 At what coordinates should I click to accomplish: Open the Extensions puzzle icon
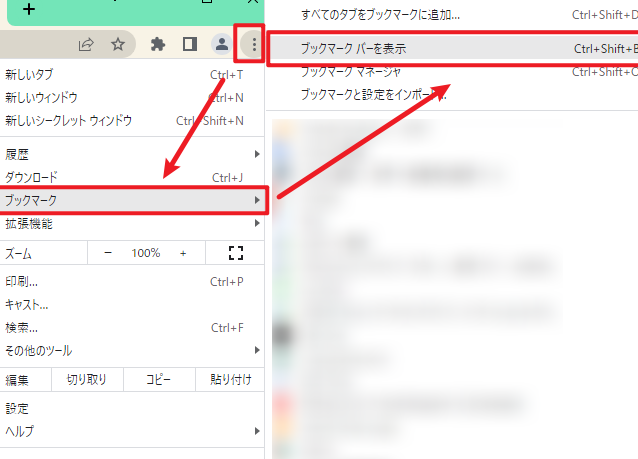click(157, 44)
